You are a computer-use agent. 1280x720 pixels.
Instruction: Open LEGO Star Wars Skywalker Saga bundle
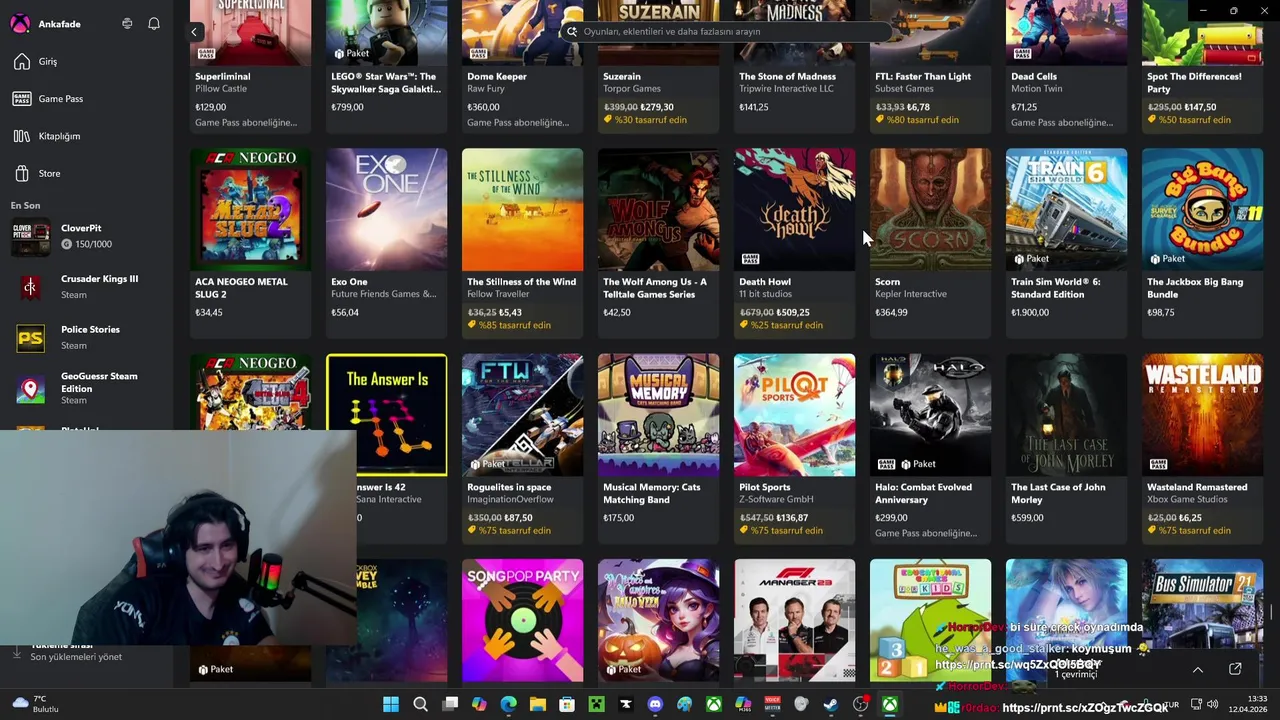pos(387,67)
